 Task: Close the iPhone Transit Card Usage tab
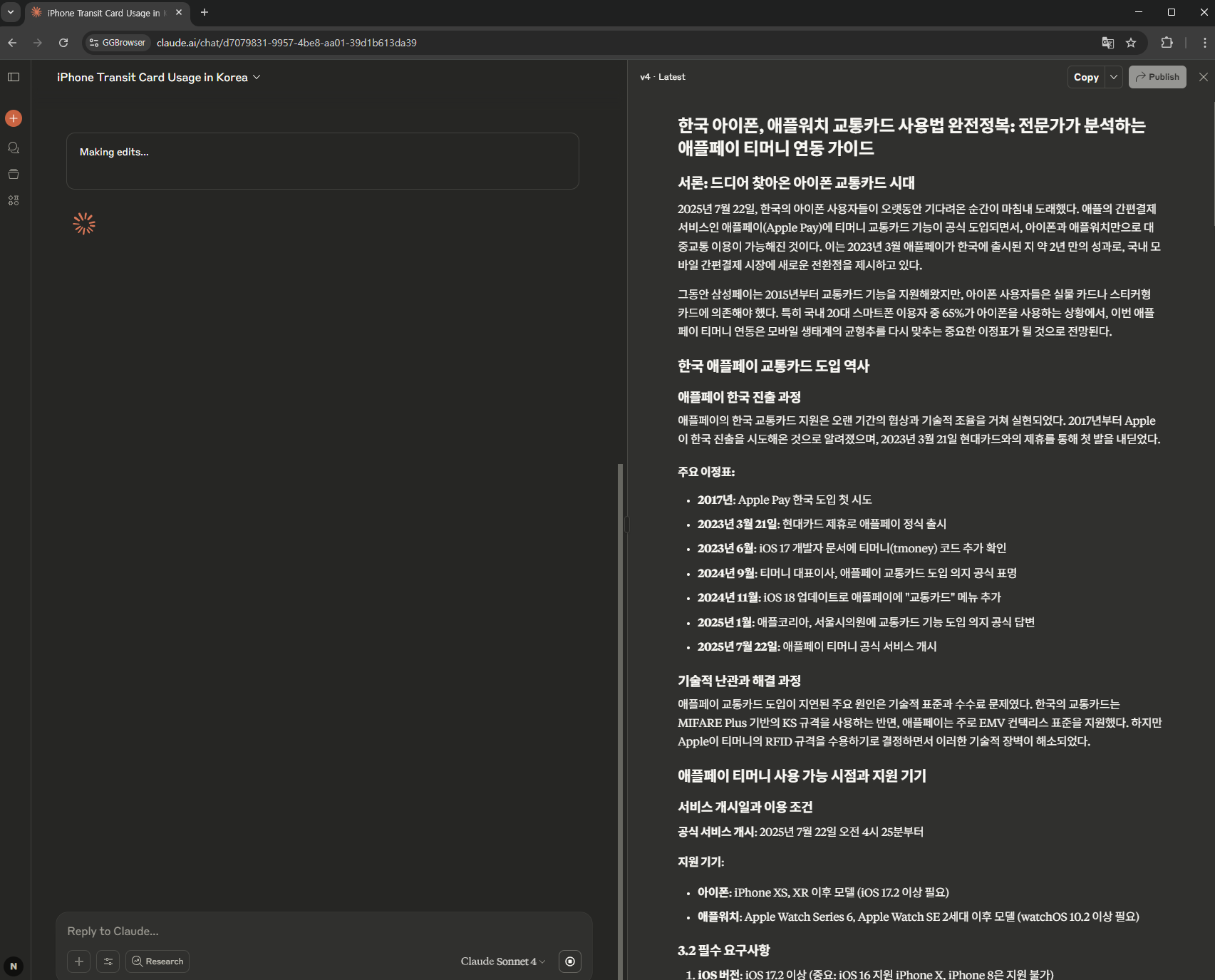(179, 12)
